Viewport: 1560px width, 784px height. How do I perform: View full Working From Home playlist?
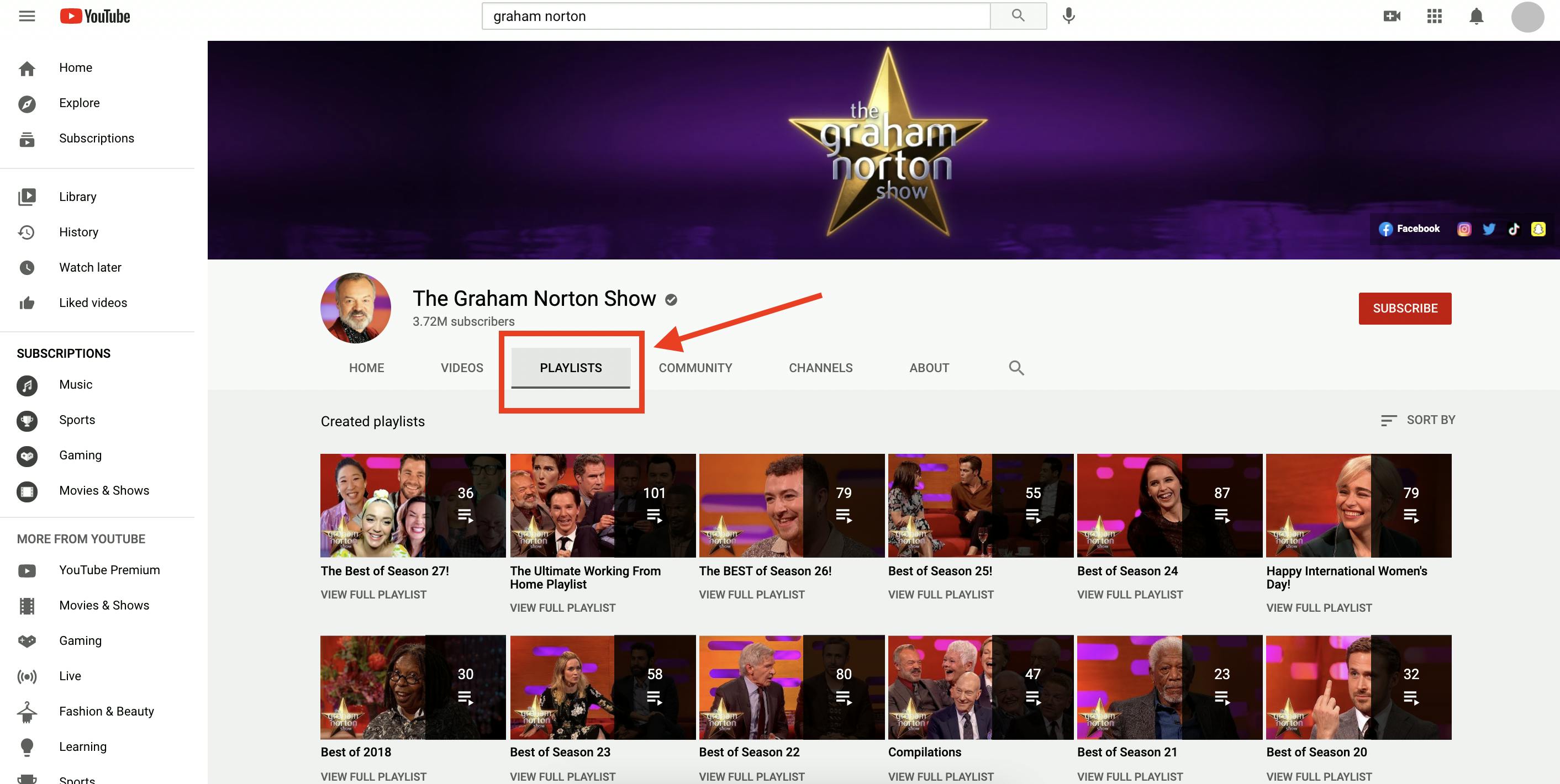[562, 608]
